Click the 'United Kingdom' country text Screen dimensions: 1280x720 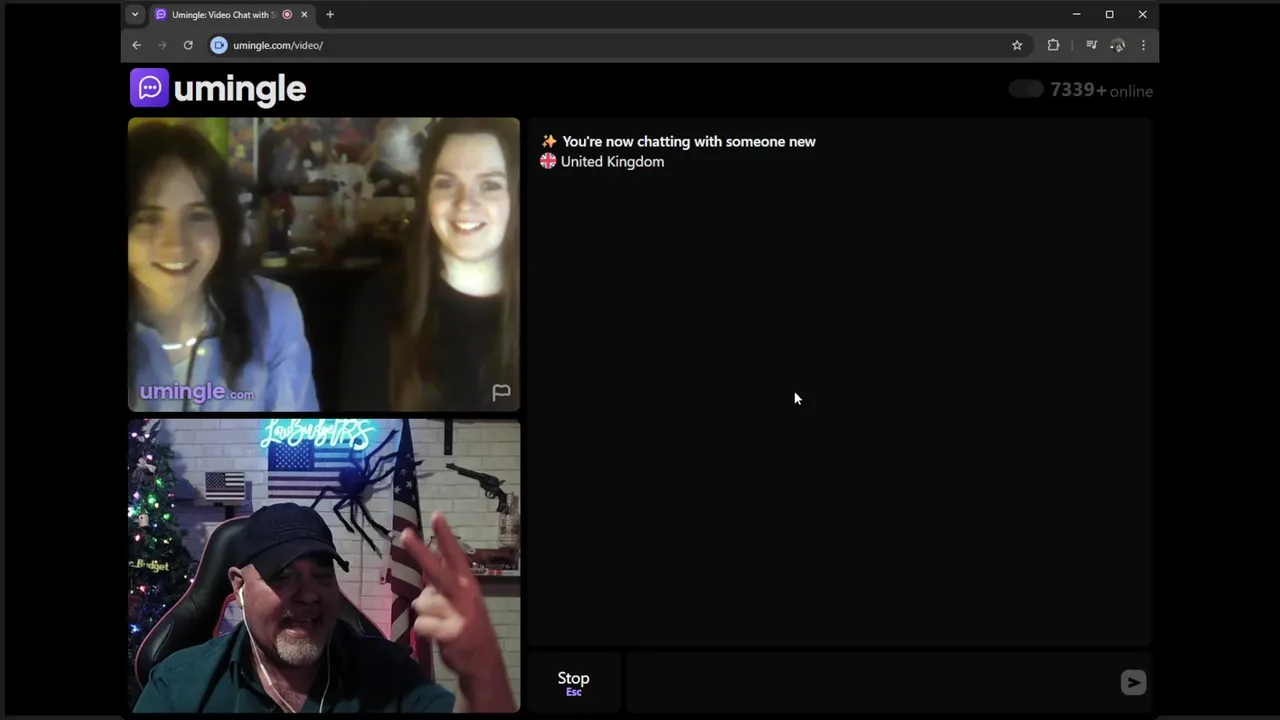click(612, 162)
